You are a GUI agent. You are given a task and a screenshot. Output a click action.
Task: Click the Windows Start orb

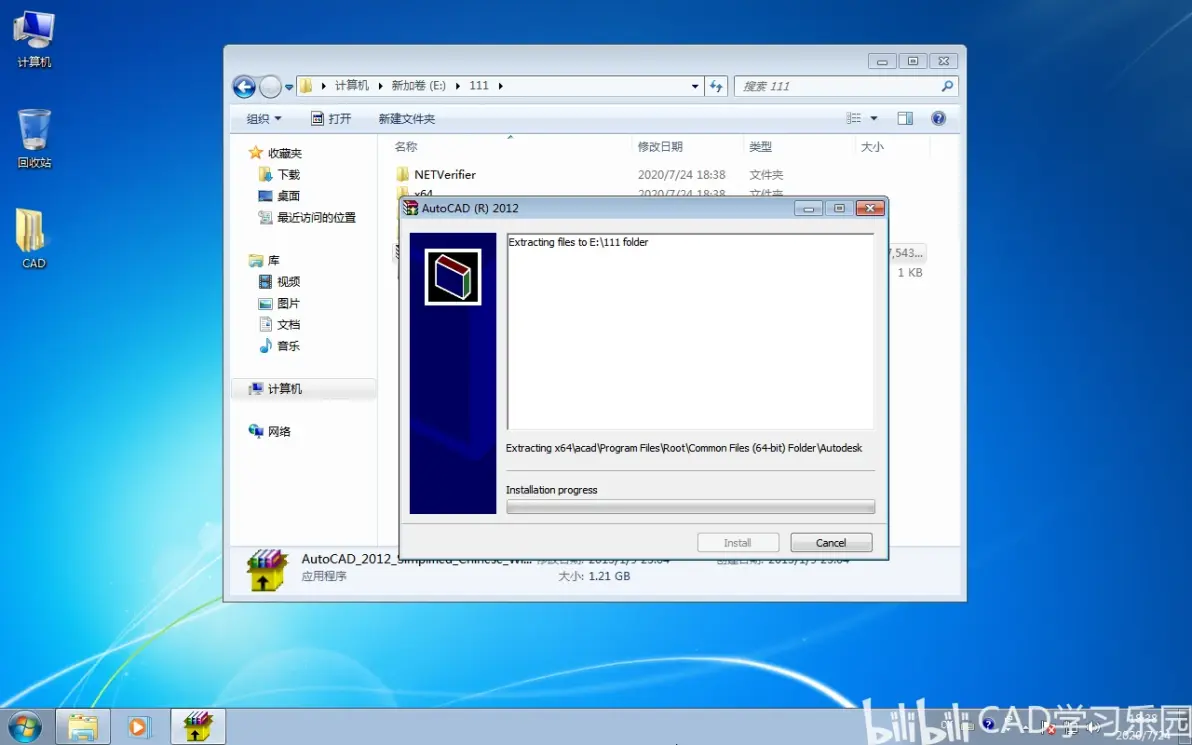[x=24, y=726]
